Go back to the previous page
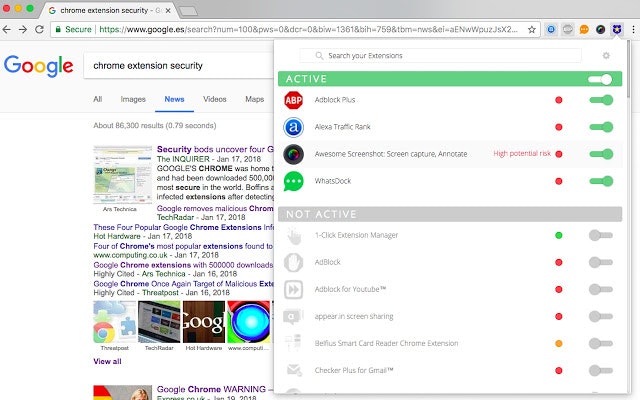This screenshot has width=640, height=400. (7, 29)
